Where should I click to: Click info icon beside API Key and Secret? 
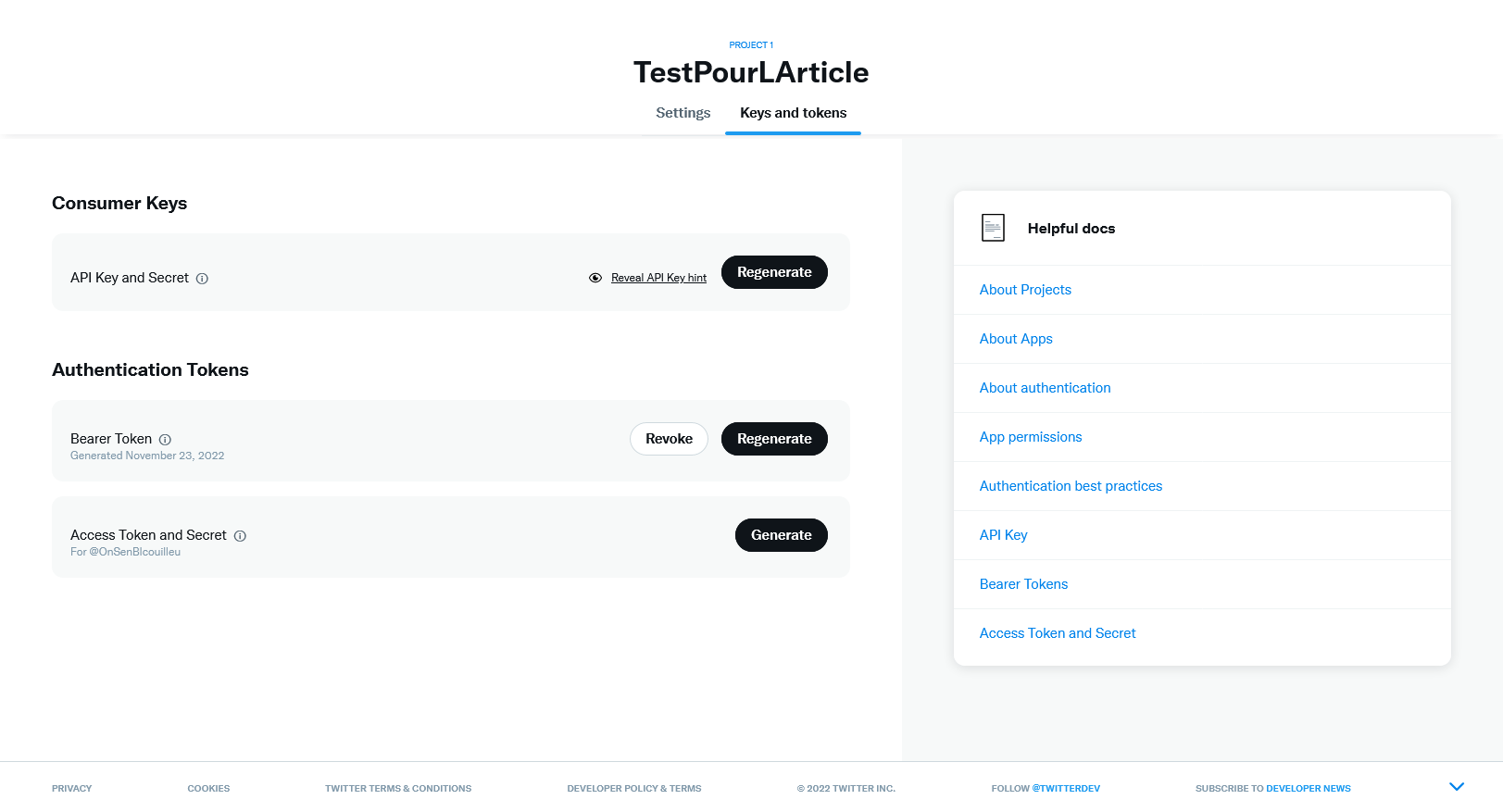(202, 279)
